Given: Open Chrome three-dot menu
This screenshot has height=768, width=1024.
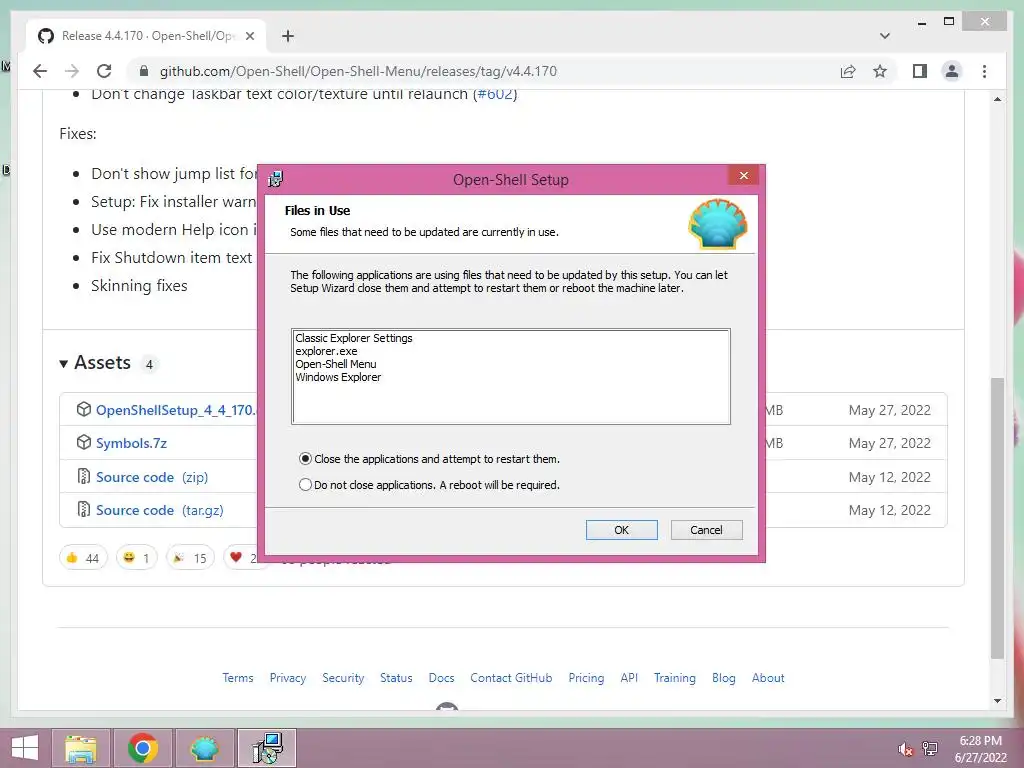Looking at the screenshot, I should [x=984, y=71].
